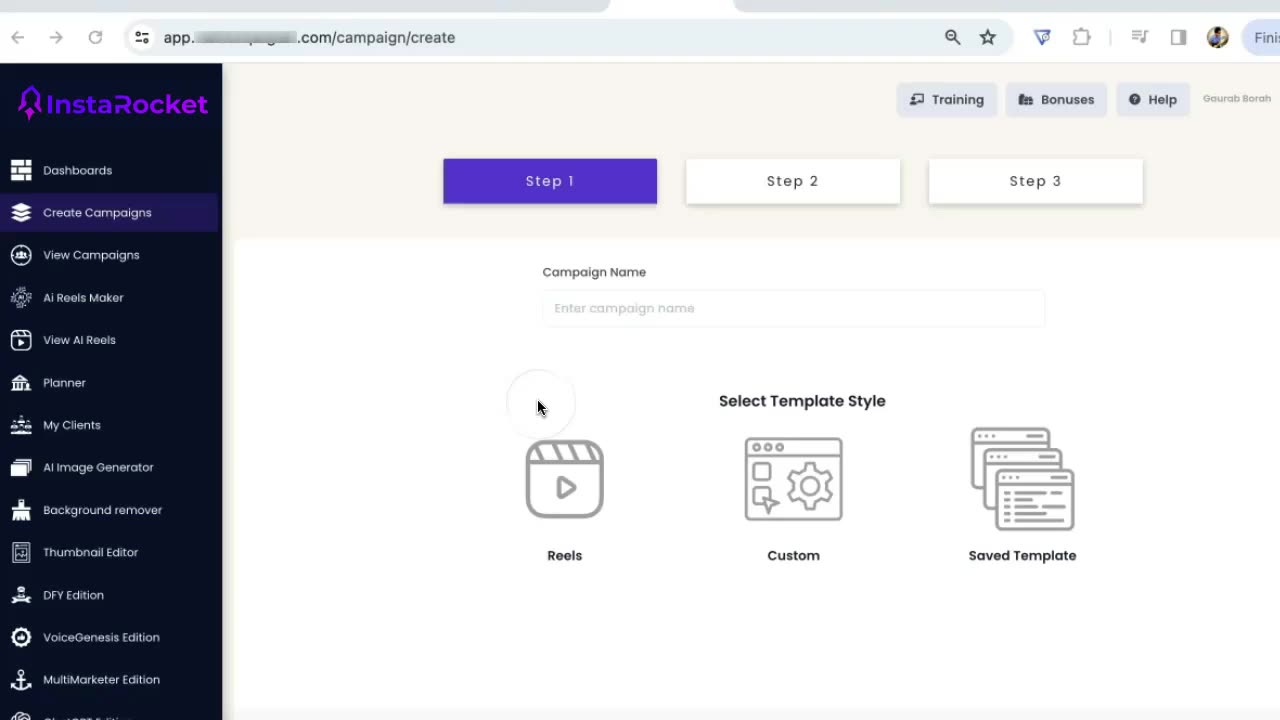Screen dimensions: 1280x720
Task: Click the Gaurab Borah account name
Action: point(1237,99)
